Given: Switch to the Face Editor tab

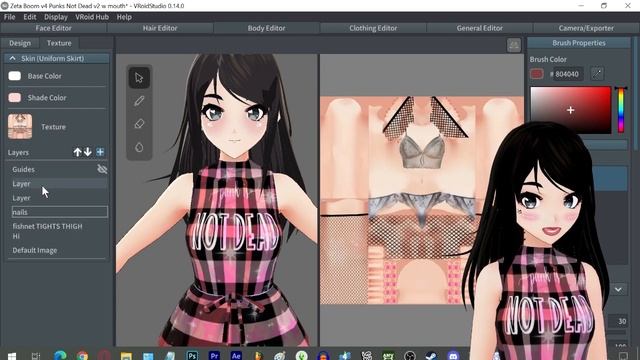Looking at the screenshot, I should click(x=53, y=28).
